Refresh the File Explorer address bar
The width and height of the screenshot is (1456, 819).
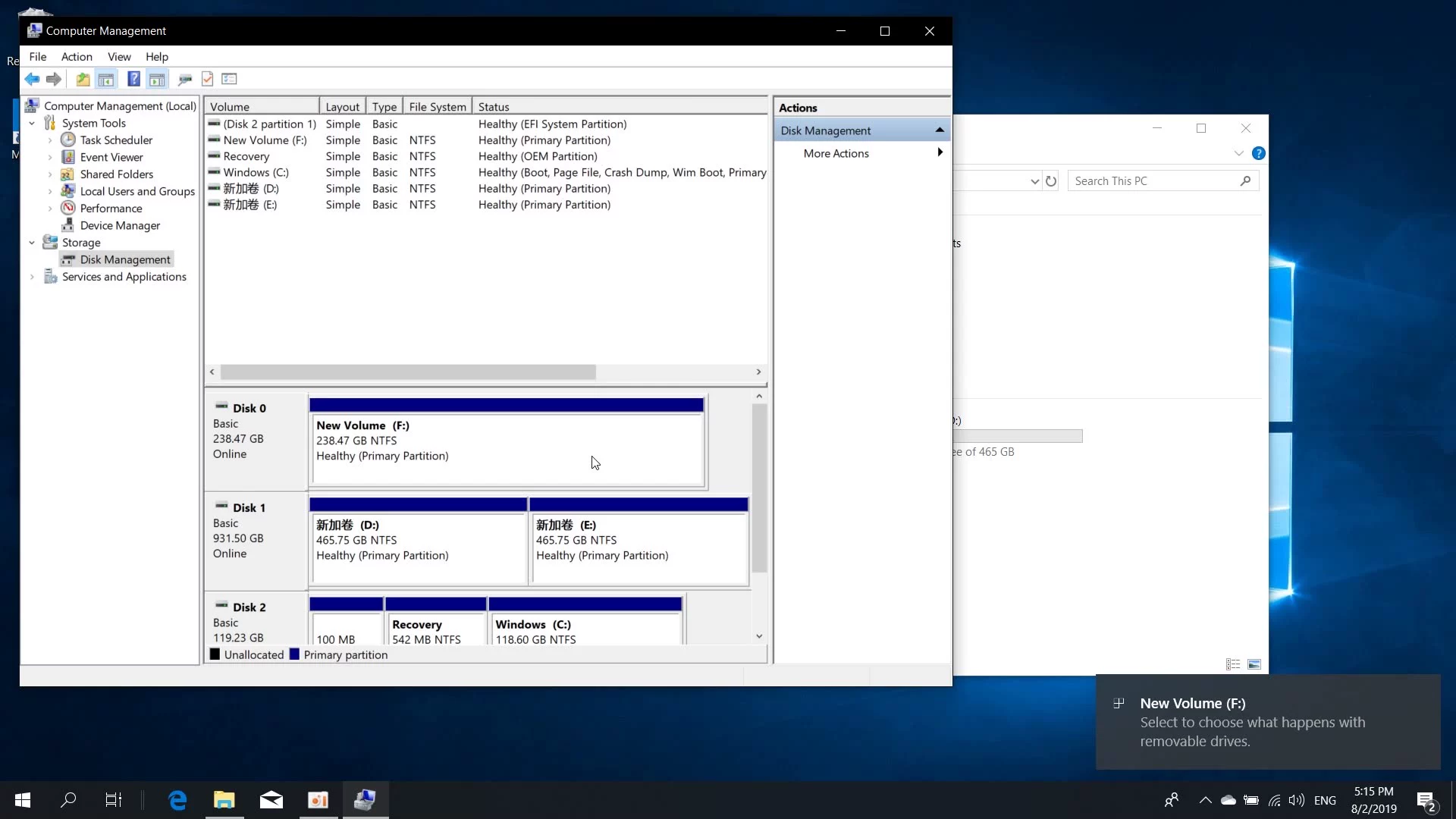pyautogui.click(x=1051, y=181)
